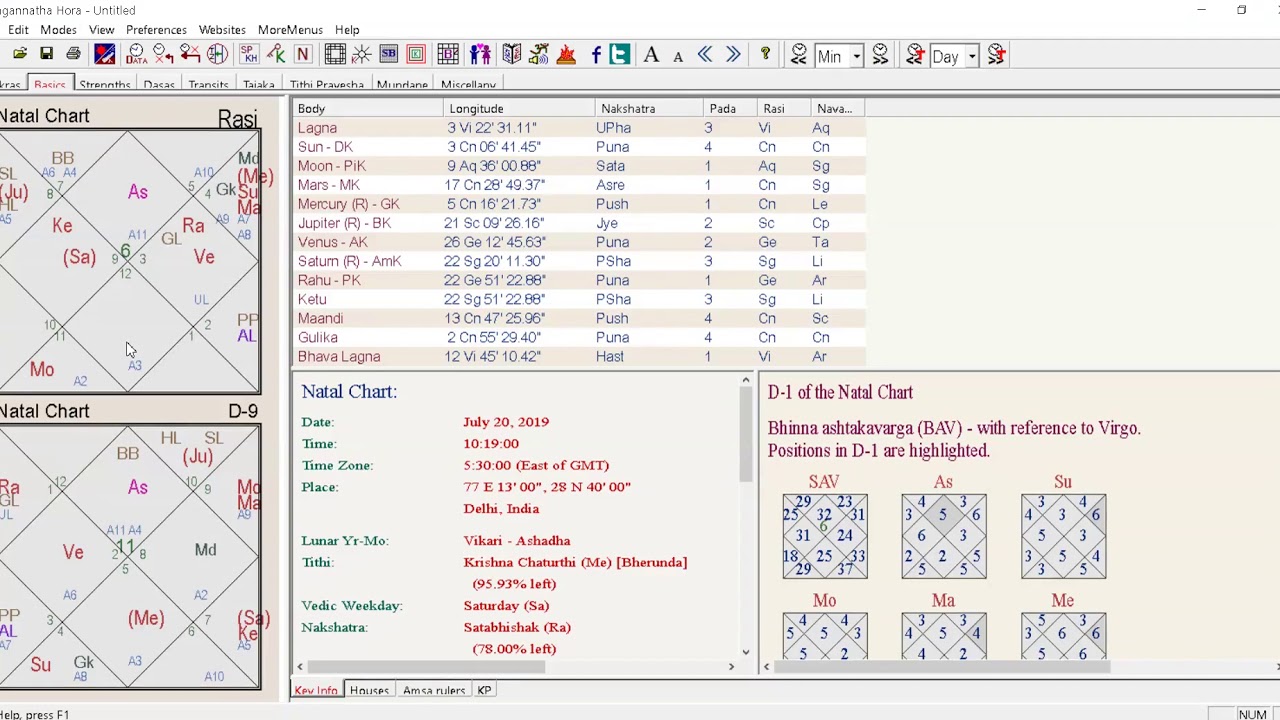
Task: Switch to the Tajaka tab
Action: (x=258, y=85)
